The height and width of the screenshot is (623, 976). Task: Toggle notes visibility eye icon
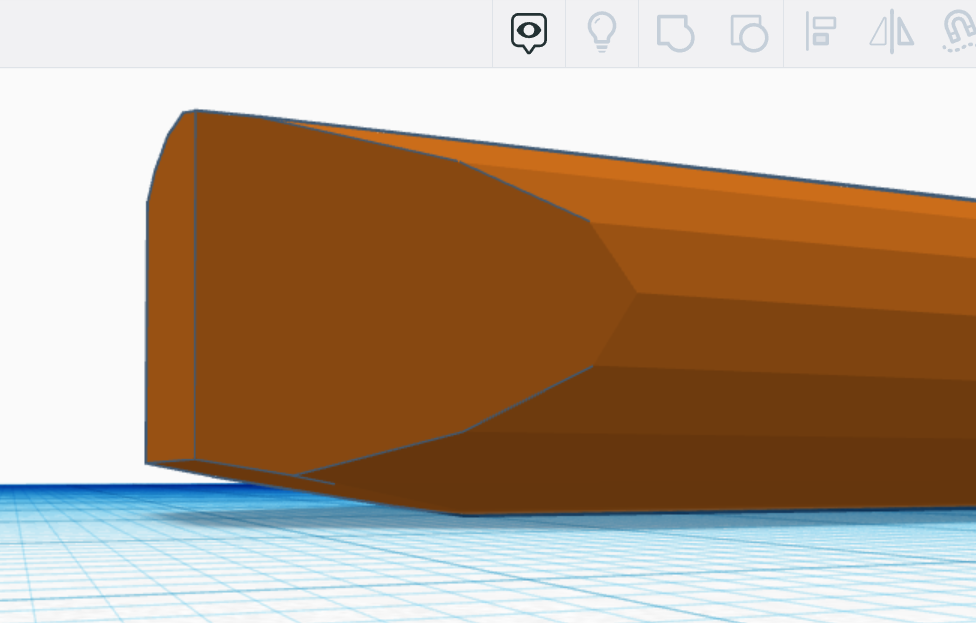(529, 33)
